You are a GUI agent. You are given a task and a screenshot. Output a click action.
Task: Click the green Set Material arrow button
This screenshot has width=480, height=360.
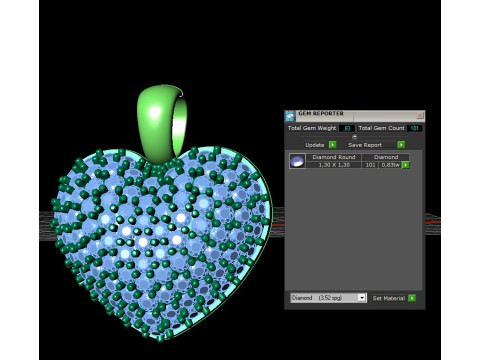click(412, 298)
